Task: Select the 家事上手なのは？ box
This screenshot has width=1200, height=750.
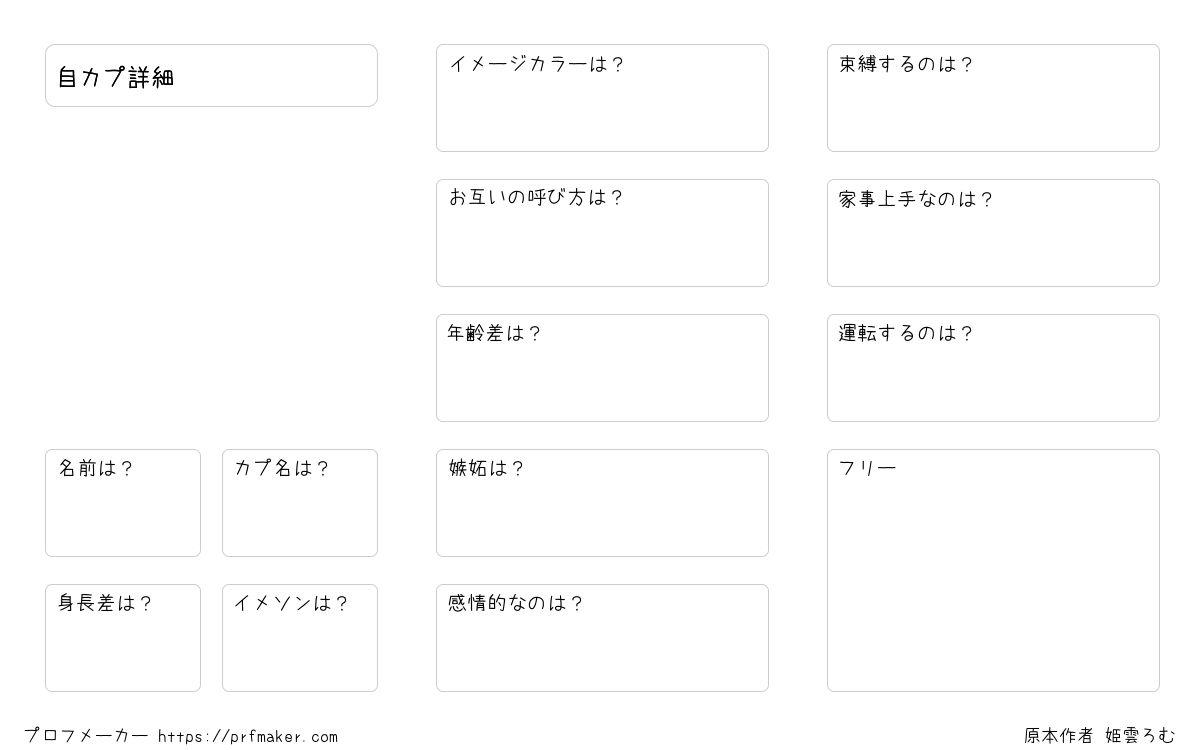Action: [993, 233]
